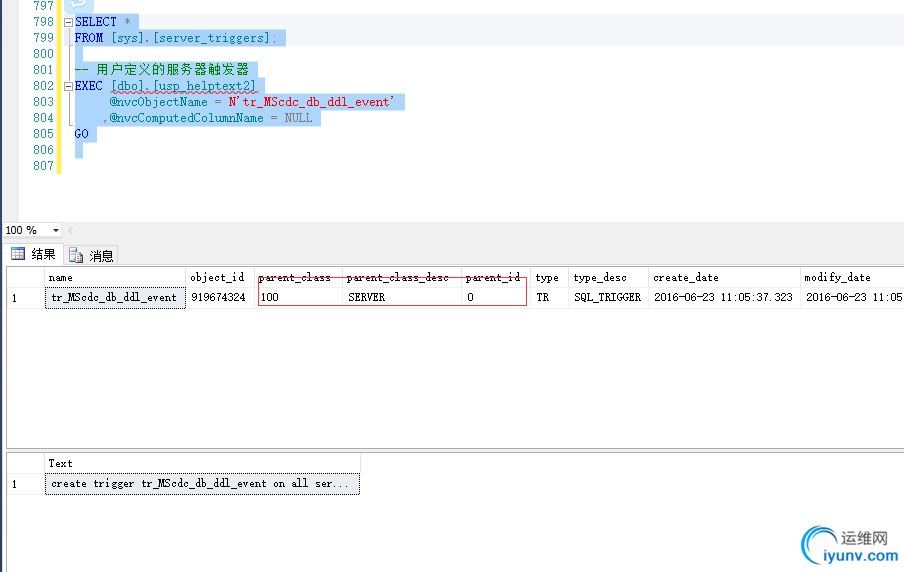Select the SQL_TRIGGER type_desc cell
Image resolution: width=904 pixels, height=572 pixels.
pos(608,298)
